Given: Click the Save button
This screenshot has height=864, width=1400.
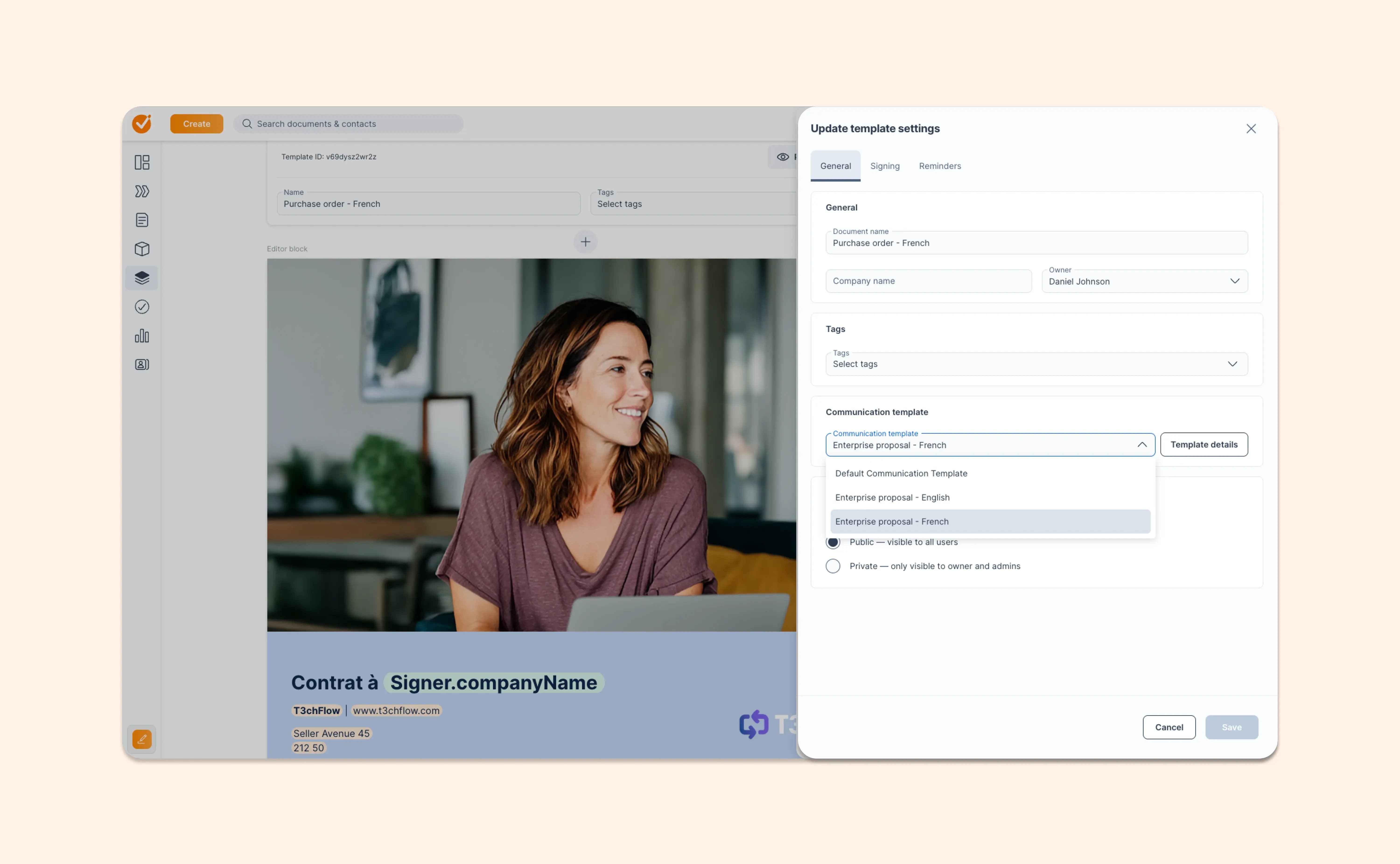Looking at the screenshot, I should 1232,728.
